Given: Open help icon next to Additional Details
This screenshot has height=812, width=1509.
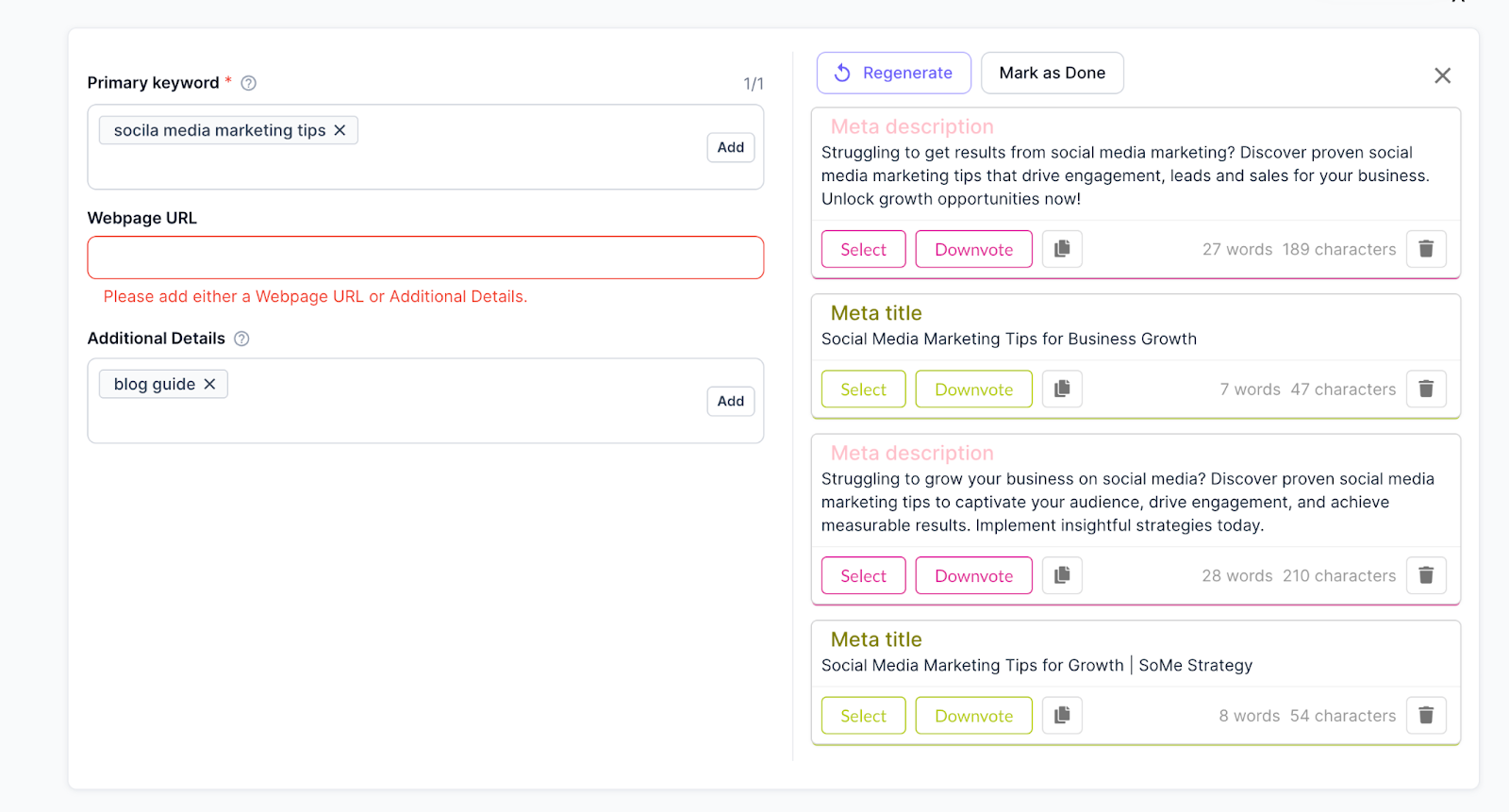Looking at the screenshot, I should click(x=241, y=339).
